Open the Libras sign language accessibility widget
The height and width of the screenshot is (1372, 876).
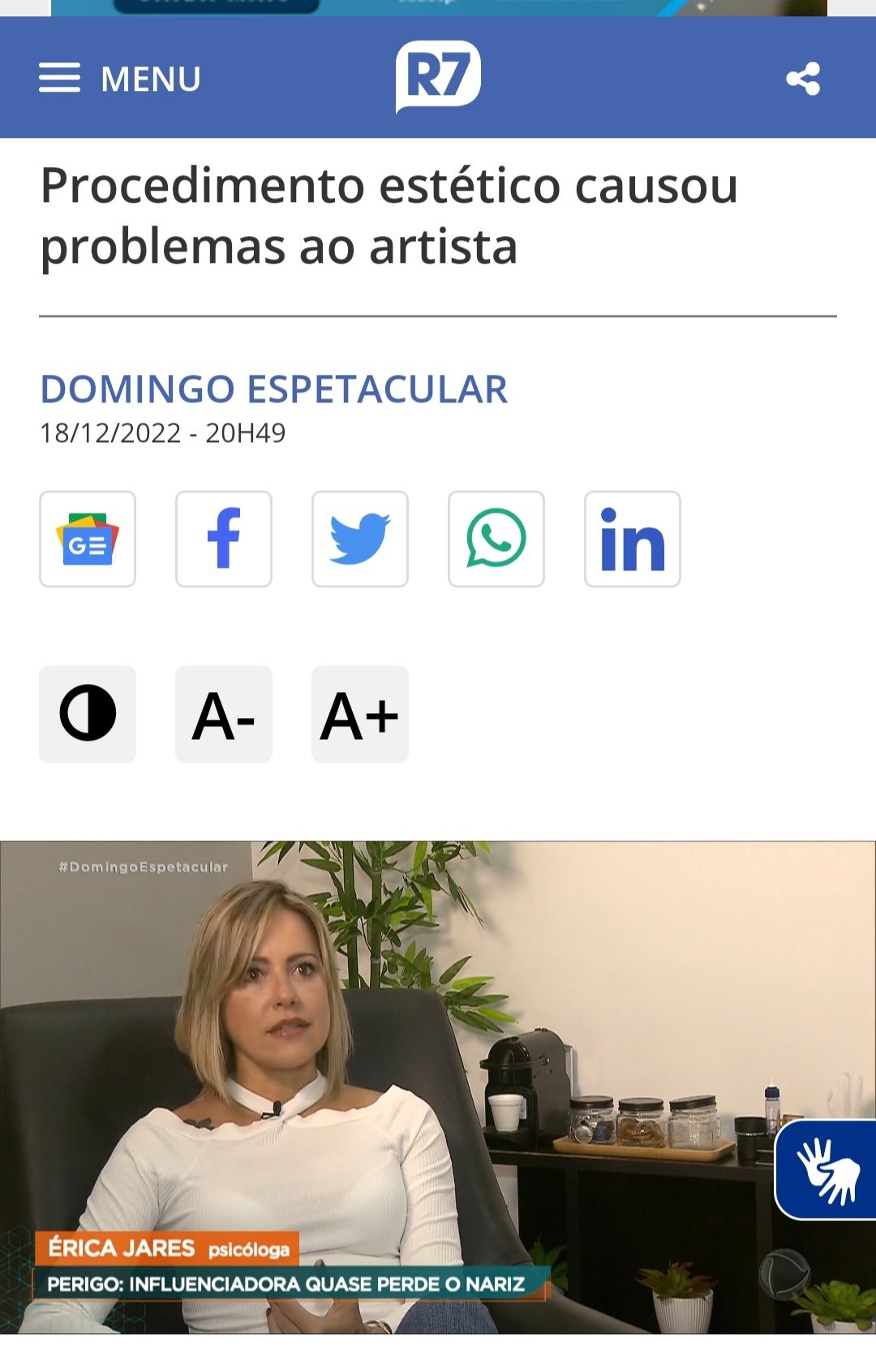[826, 1169]
